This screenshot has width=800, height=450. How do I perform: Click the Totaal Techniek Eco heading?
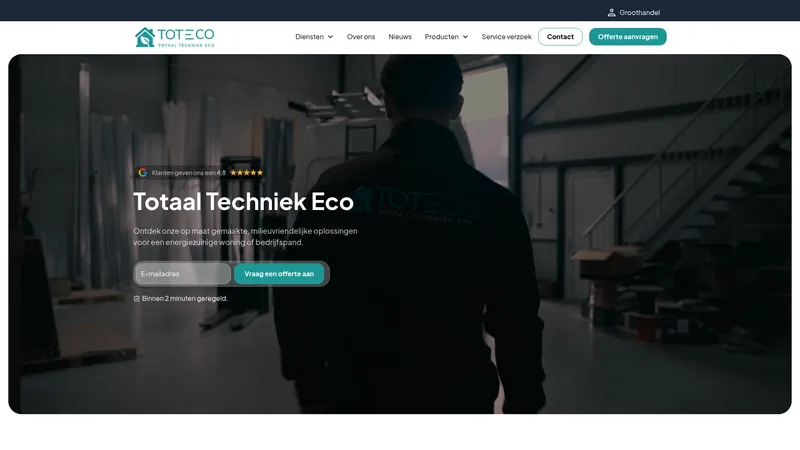point(243,202)
